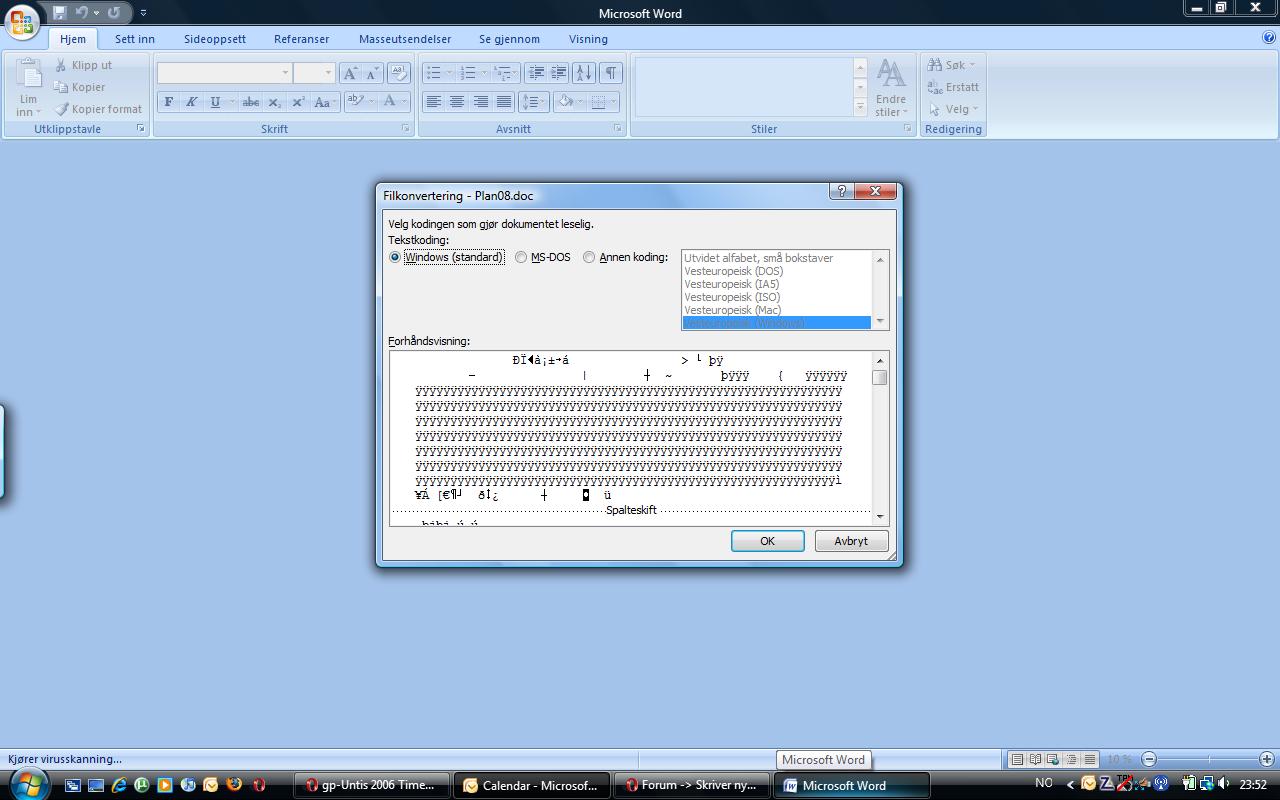Apply subscript formatting
The height and width of the screenshot is (800, 1280).
point(275,102)
